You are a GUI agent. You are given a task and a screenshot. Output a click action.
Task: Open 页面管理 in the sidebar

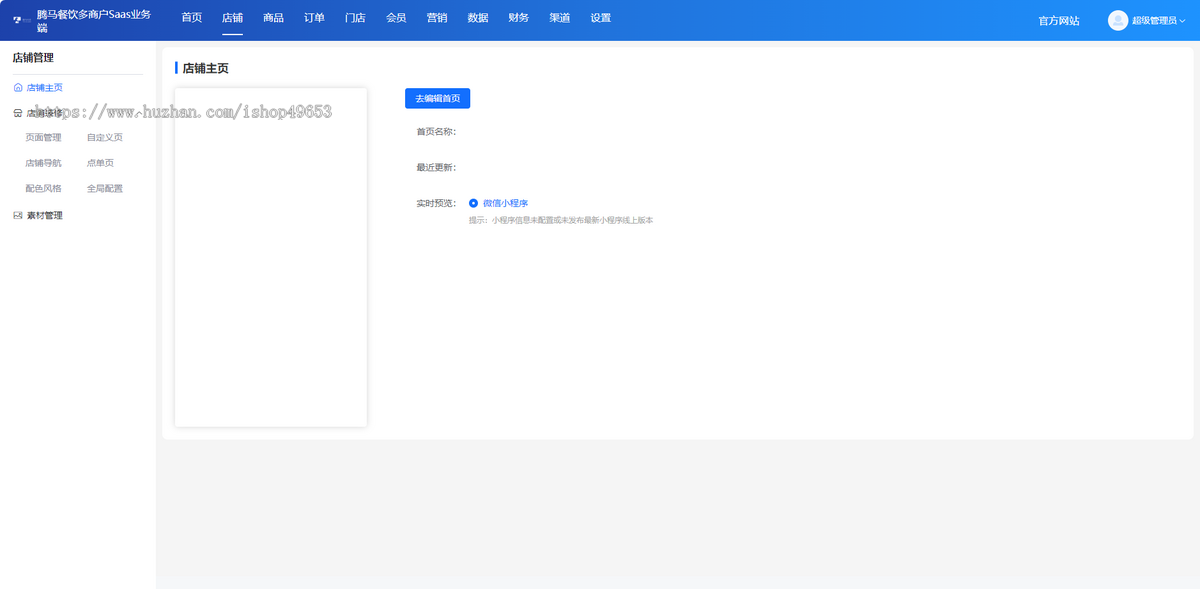(x=43, y=137)
